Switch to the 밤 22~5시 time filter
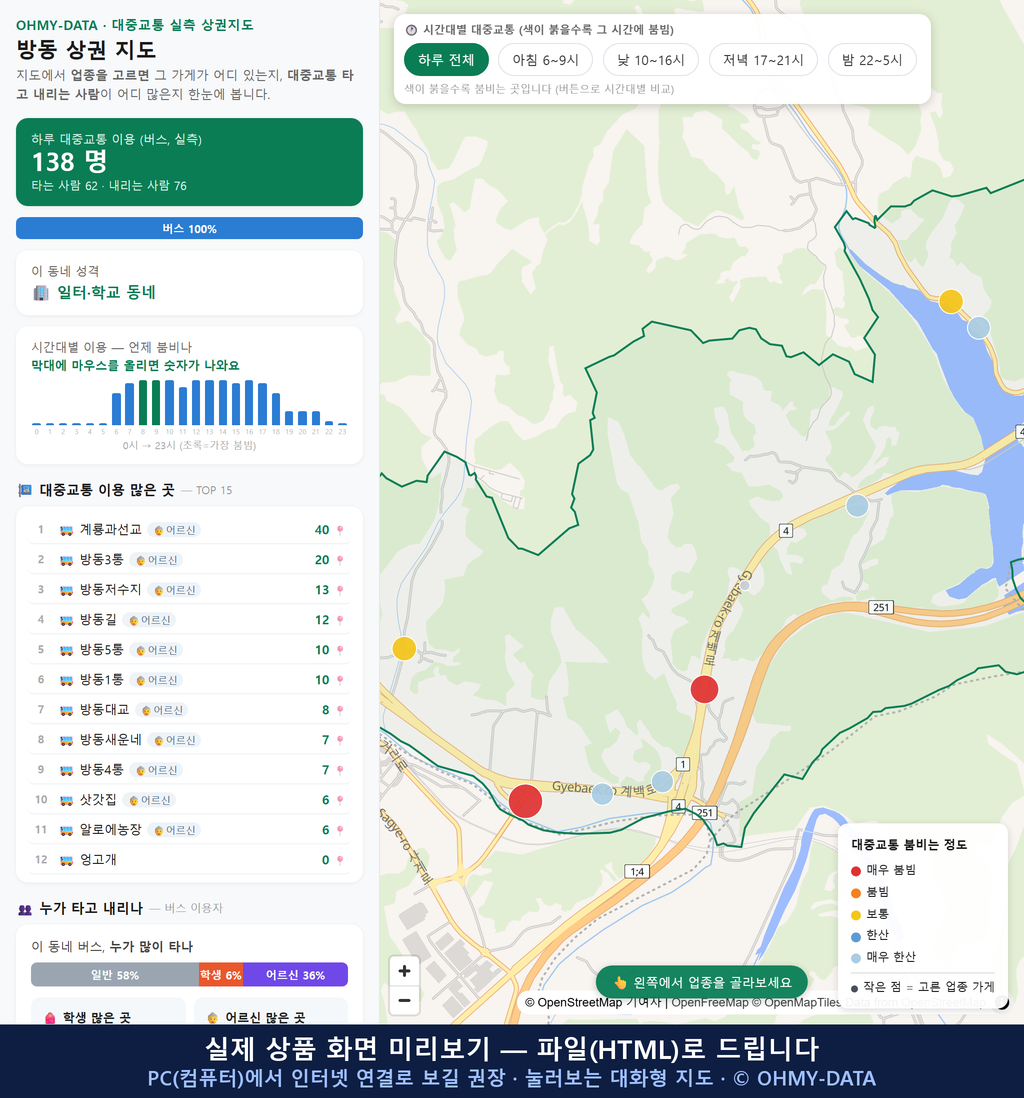 click(872, 60)
